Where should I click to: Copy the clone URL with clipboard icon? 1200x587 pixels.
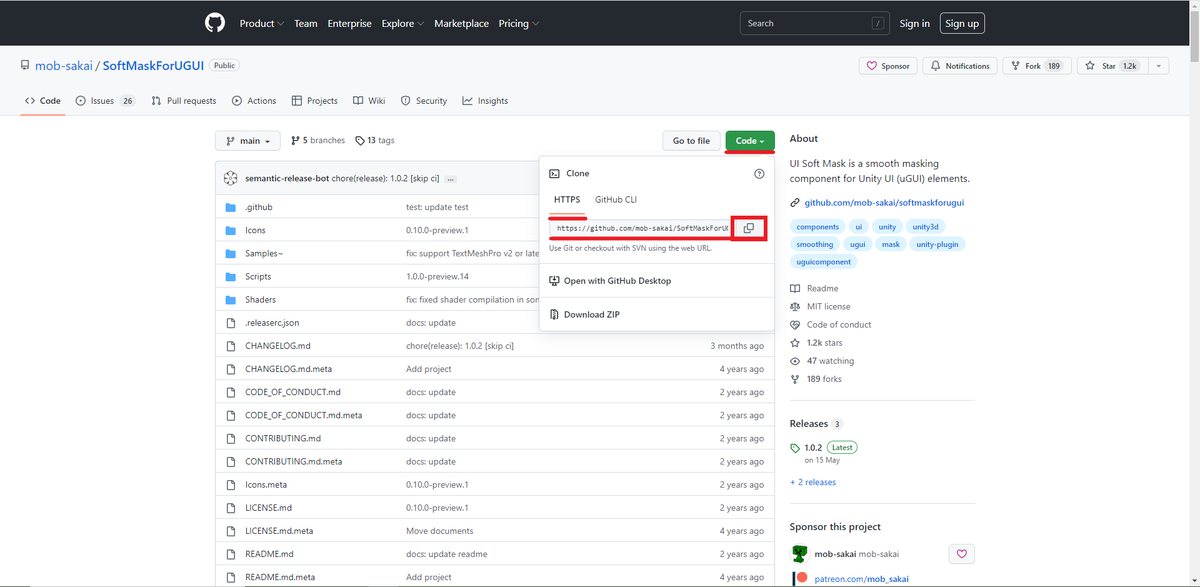click(x=748, y=228)
